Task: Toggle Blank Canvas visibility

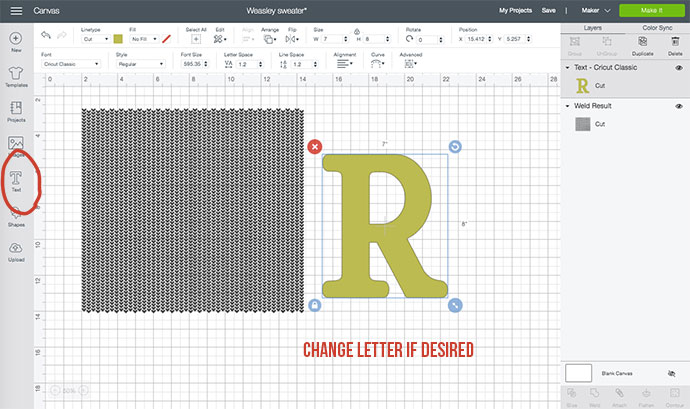Action: (x=671, y=373)
